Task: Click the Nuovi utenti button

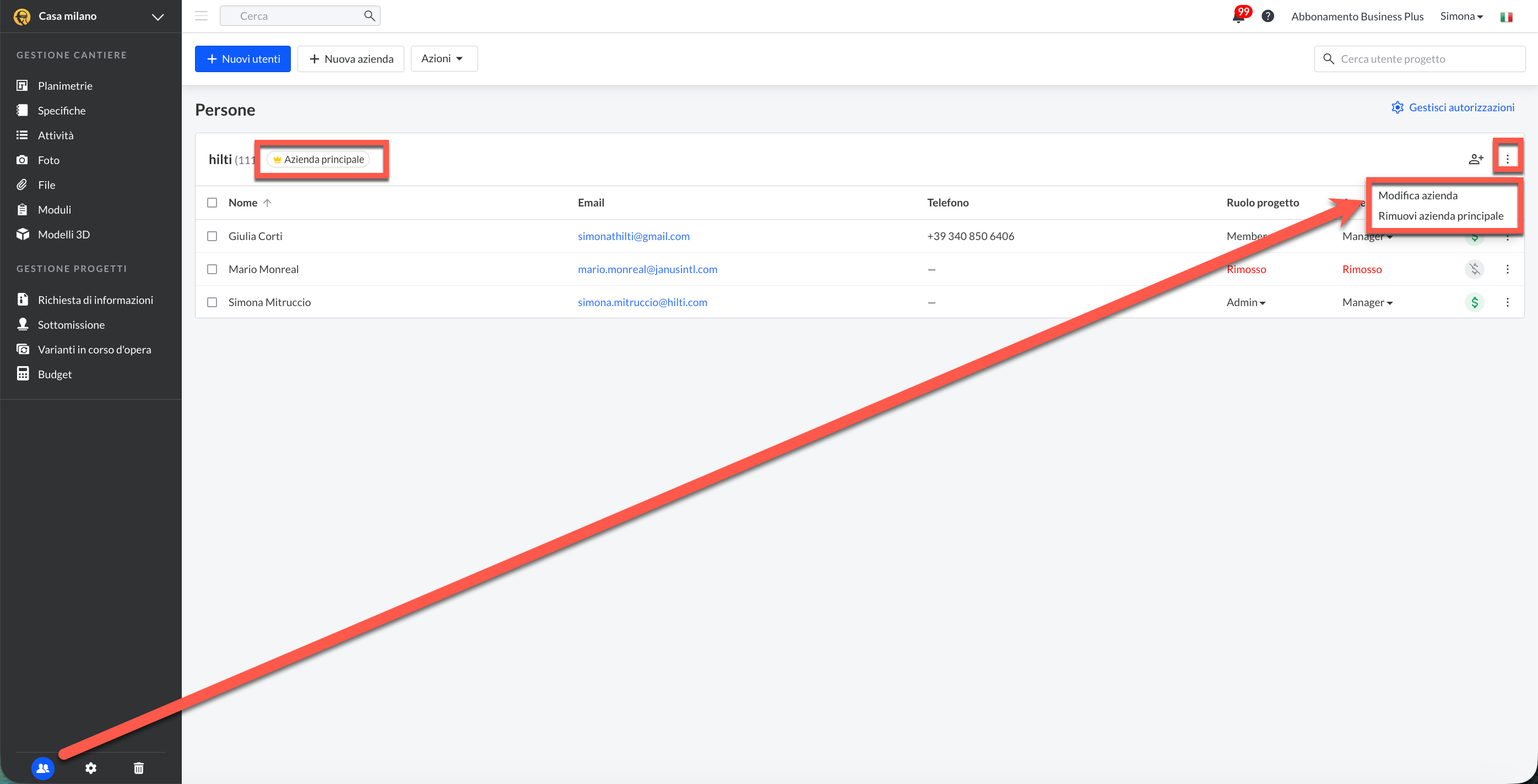Action: 242,58
